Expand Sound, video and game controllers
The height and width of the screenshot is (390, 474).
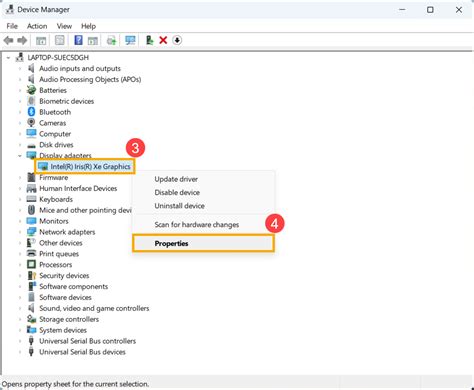pyautogui.click(x=20, y=308)
